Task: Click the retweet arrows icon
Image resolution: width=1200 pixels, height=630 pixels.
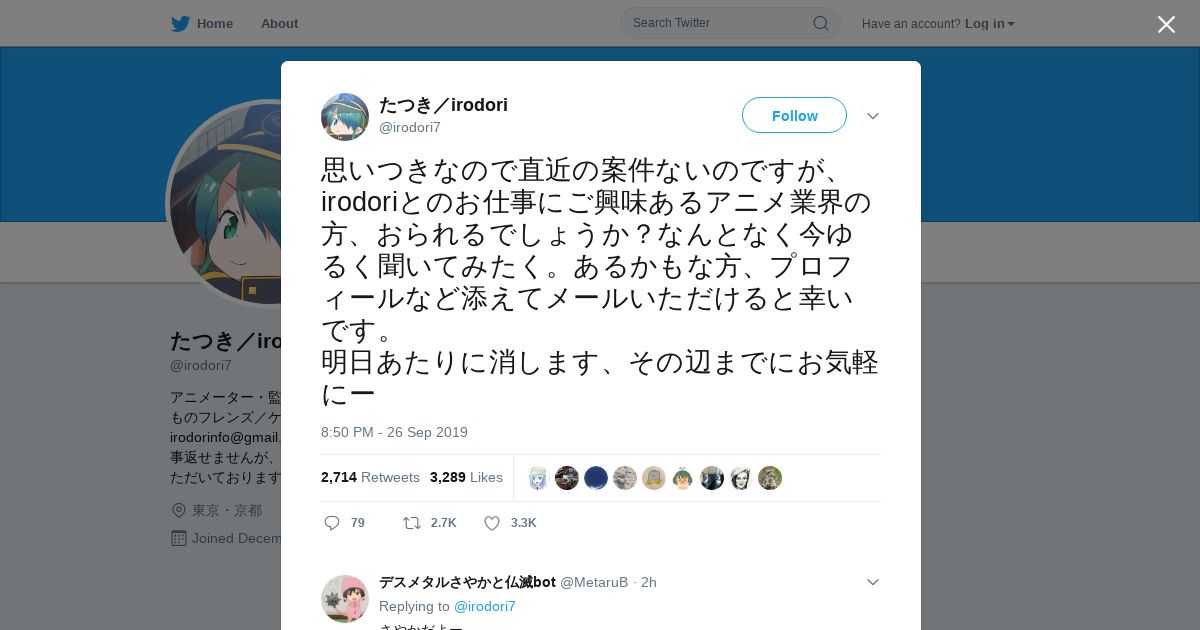Action: [x=411, y=523]
